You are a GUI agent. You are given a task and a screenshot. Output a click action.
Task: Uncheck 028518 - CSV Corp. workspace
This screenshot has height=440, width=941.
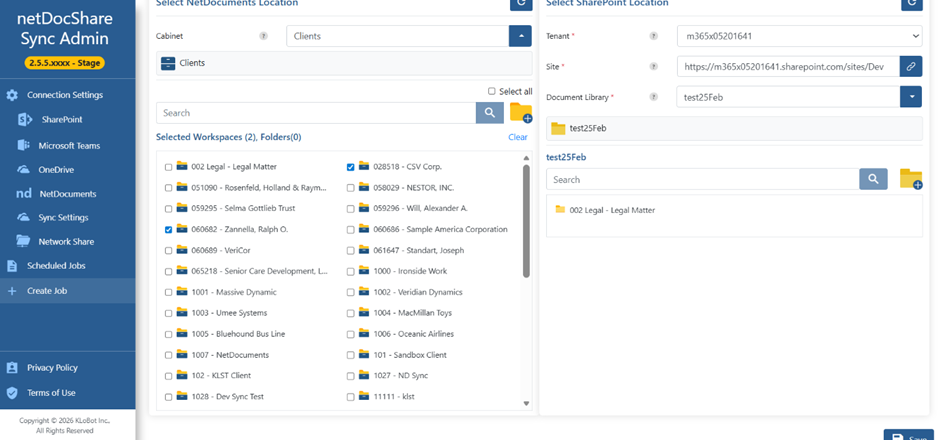[x=350, y=167]
